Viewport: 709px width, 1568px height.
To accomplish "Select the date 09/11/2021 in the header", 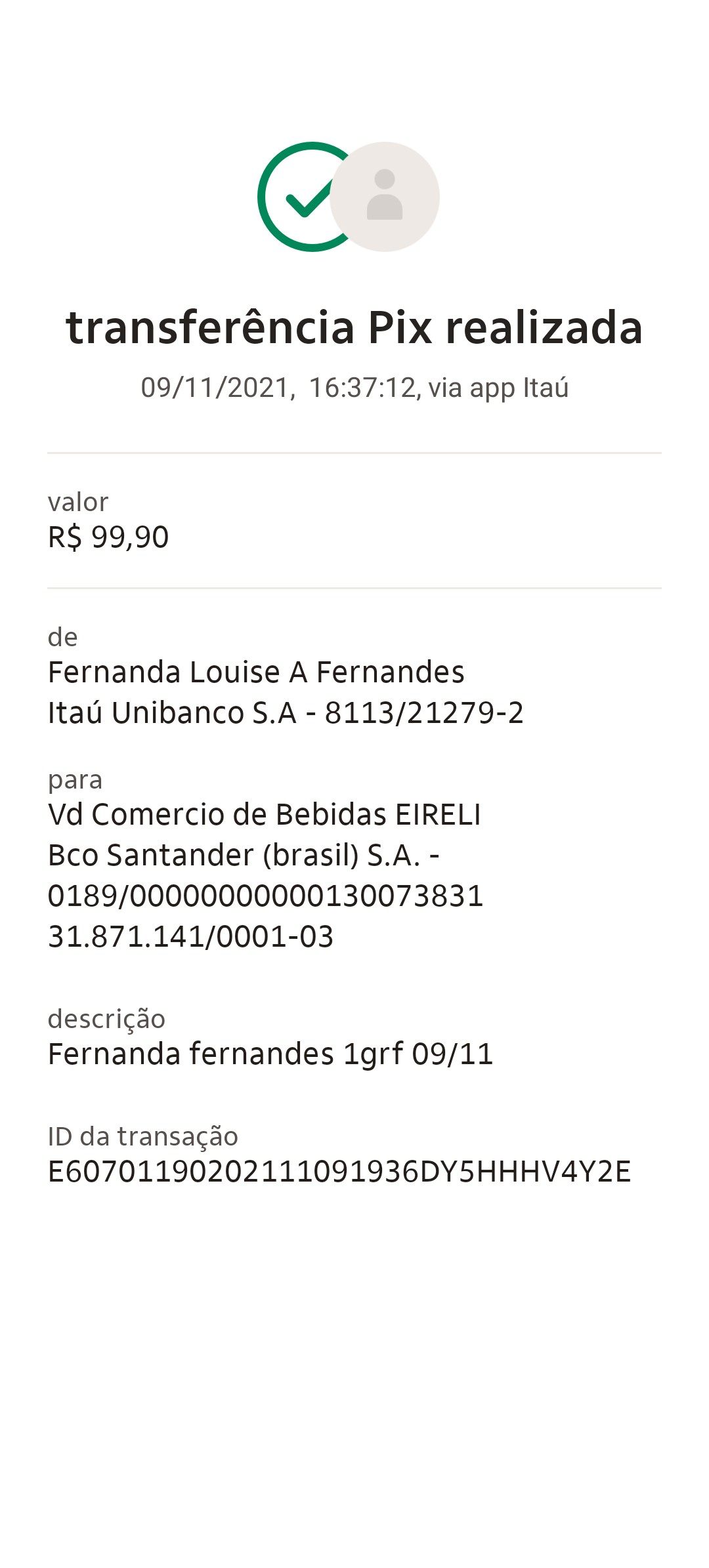I will pyautogui.click(x=215, y=388).
